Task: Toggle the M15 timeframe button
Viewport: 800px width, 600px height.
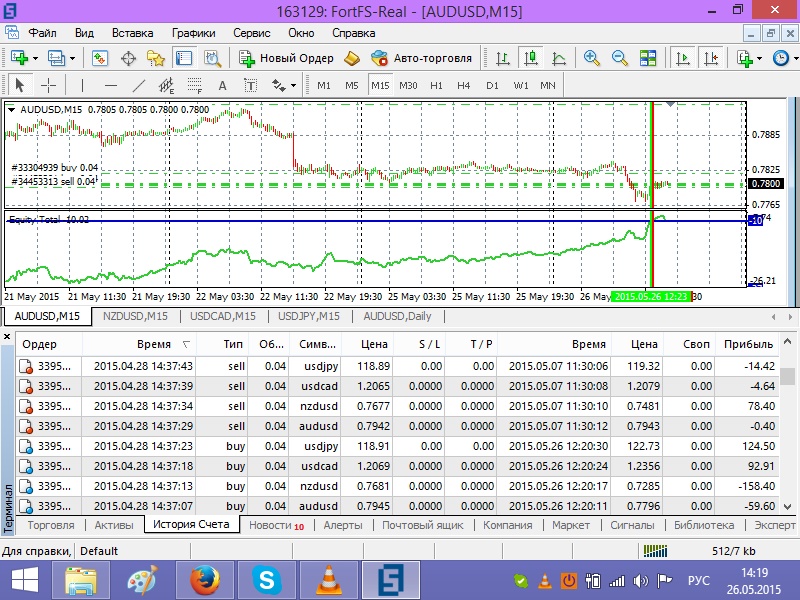Action: tap(380, 85)
